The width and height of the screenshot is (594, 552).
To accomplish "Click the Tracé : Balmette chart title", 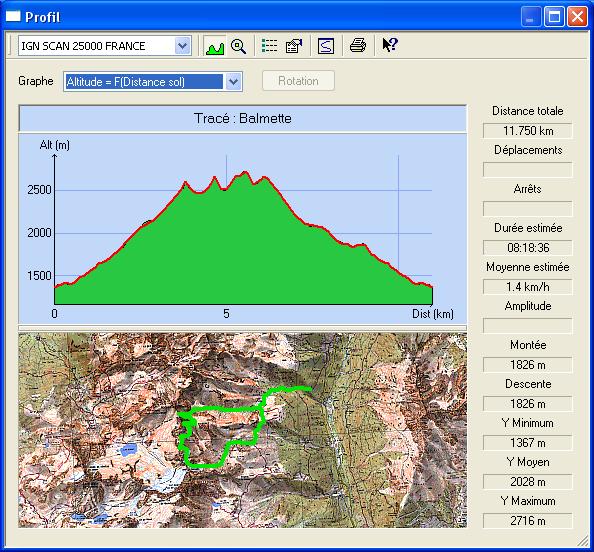I will coord(242,118).
